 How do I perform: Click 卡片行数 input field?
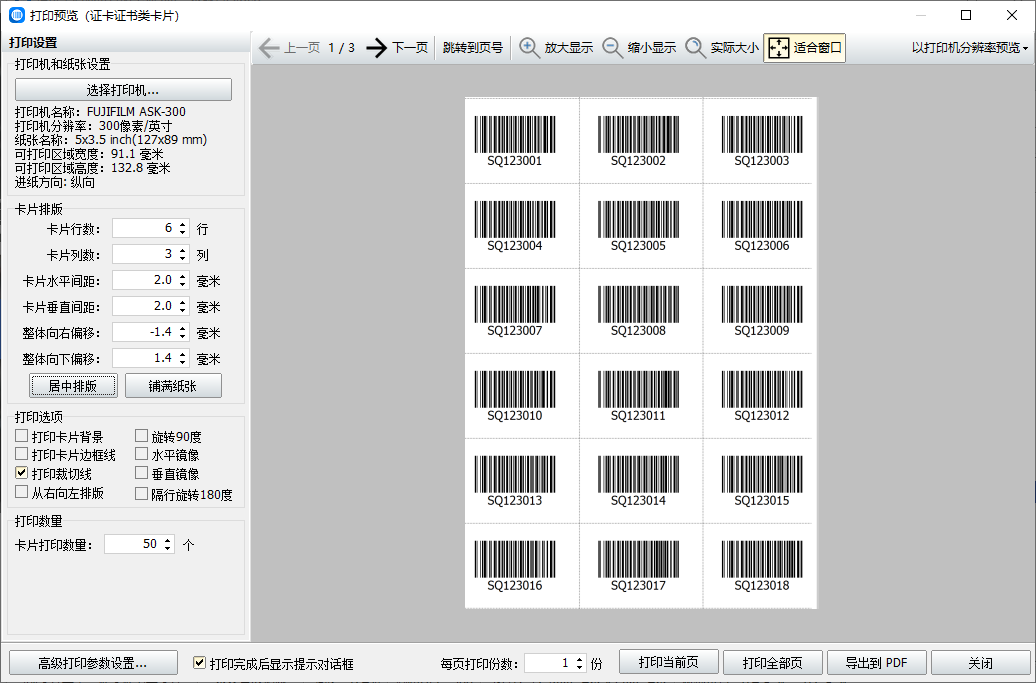(144, 229)
